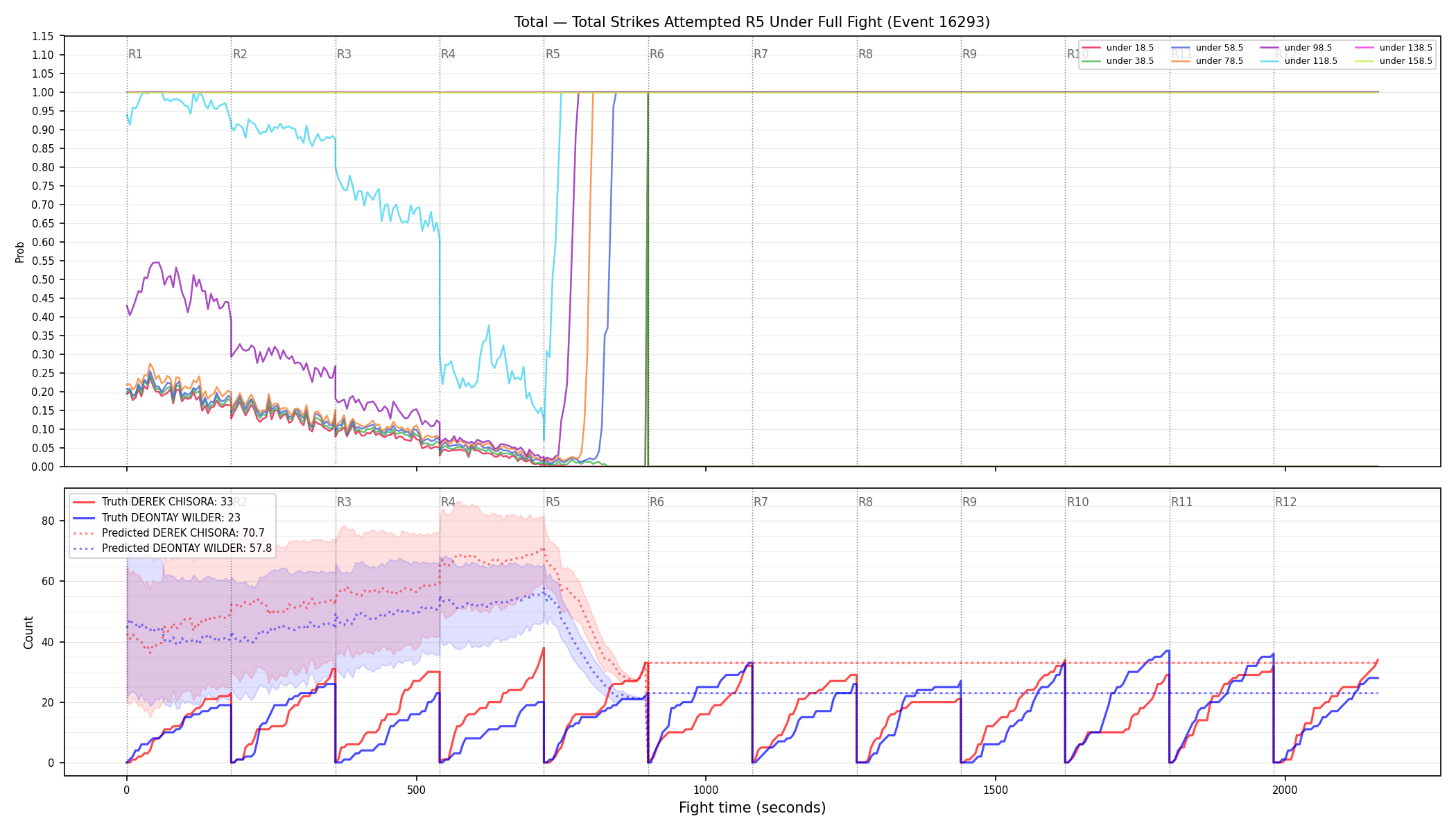Click the R2 round marker in top chart
1456x832 pixels.
click(240, 54)
